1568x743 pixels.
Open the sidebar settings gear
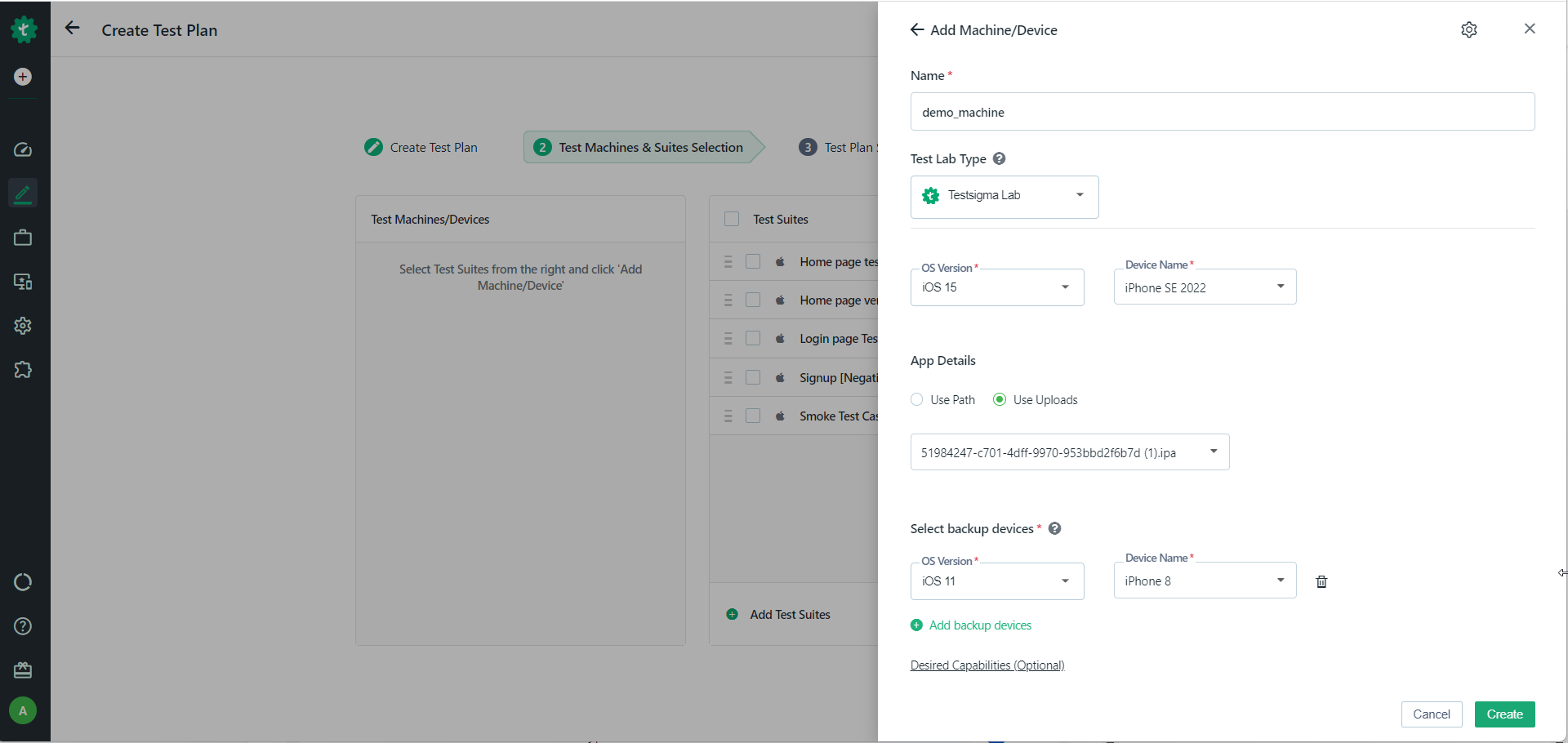coord(23,326)
